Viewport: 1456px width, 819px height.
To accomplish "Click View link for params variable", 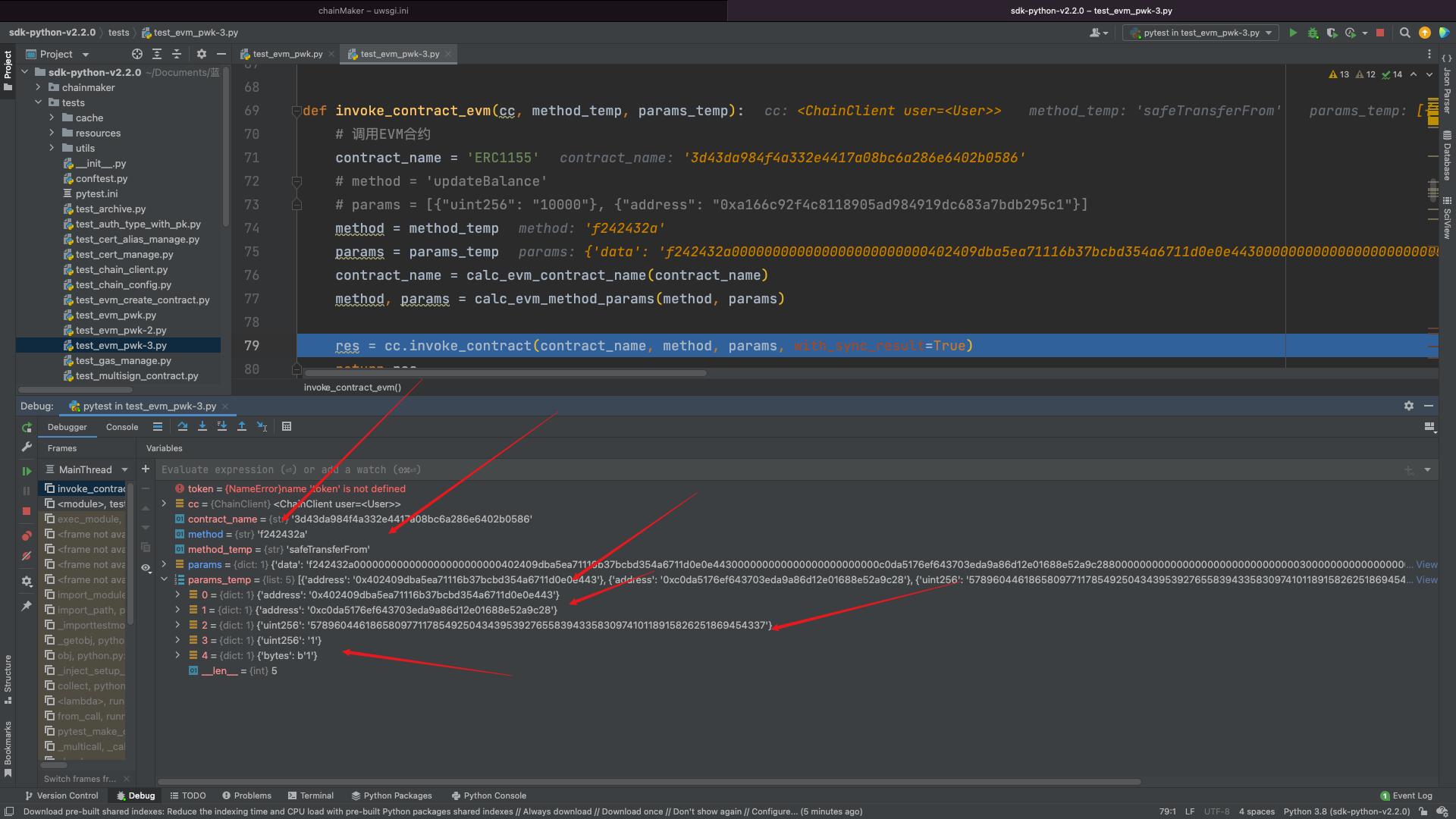I will [1426, 565].
